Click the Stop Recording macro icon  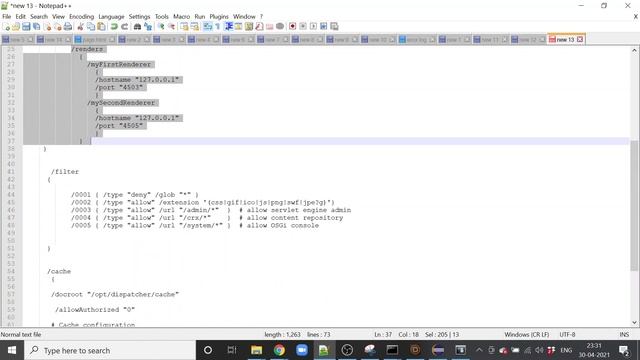pyautogui.click(x=303, y=27)
